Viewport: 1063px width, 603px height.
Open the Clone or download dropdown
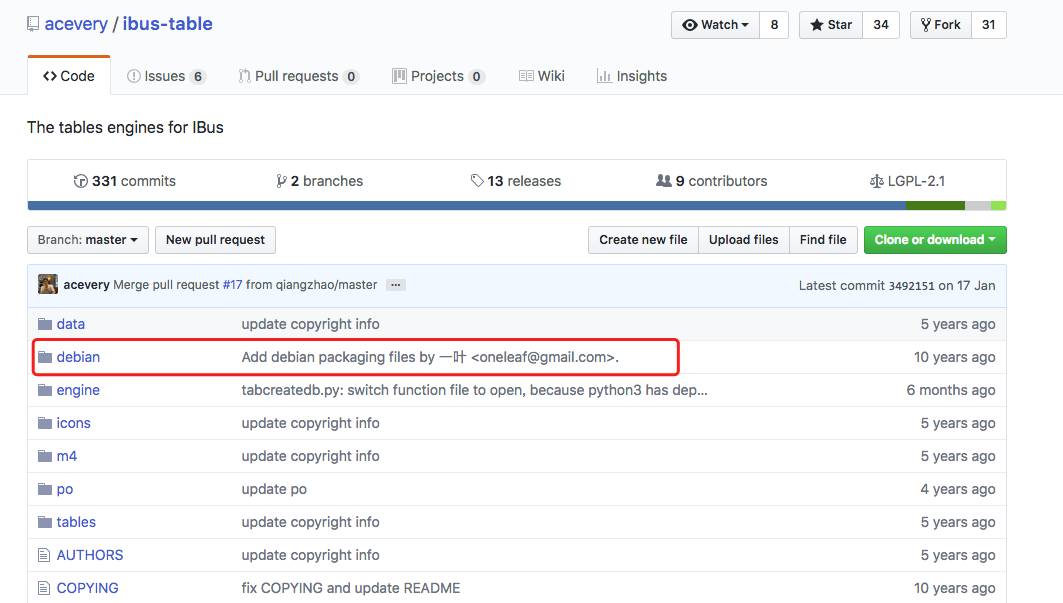tap(935, 240)
